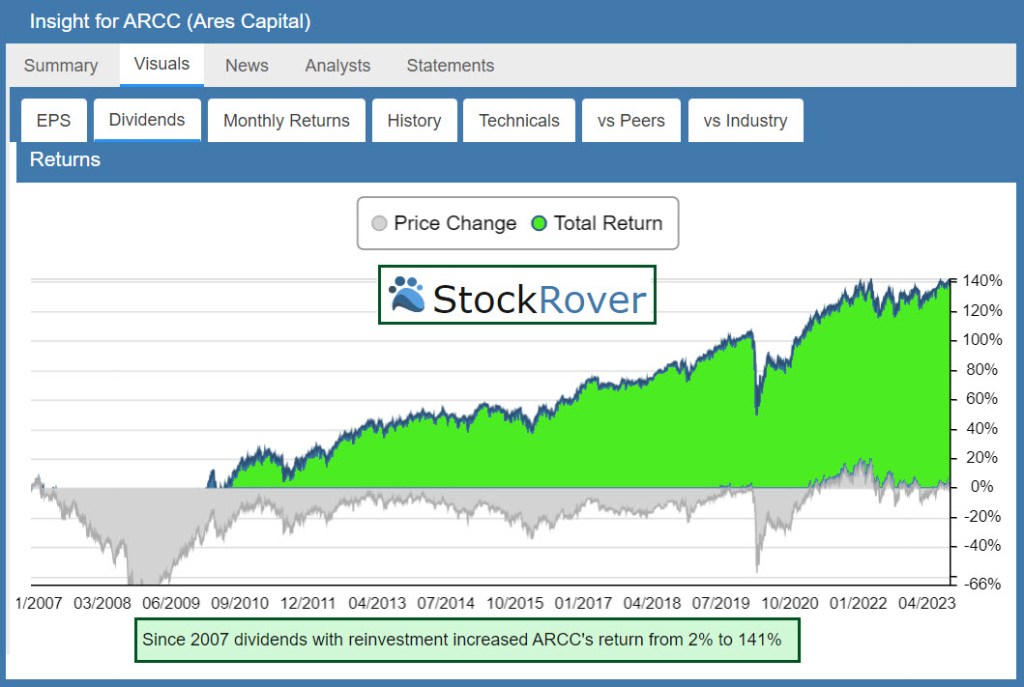Compare using the vs Peers tab
This screenshot has height=687, width=1024.
[x=631, y=121]
